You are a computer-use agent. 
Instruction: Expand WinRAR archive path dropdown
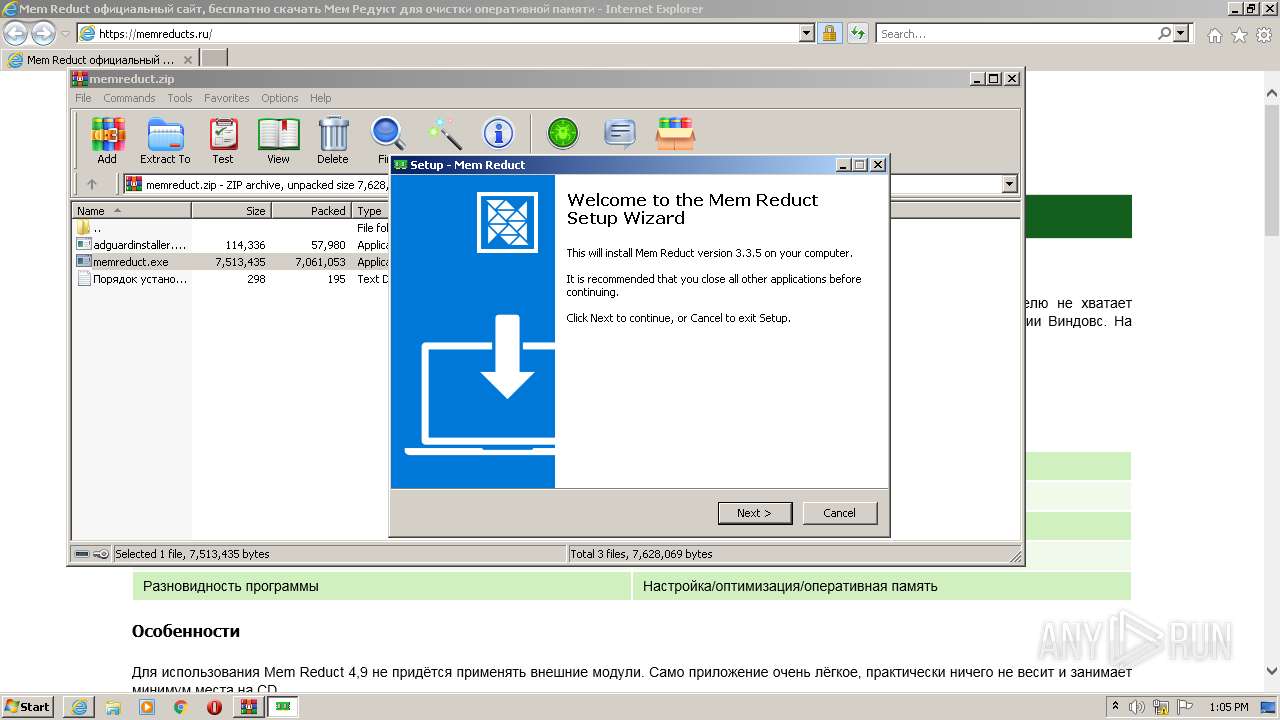tap(1009, 184)
